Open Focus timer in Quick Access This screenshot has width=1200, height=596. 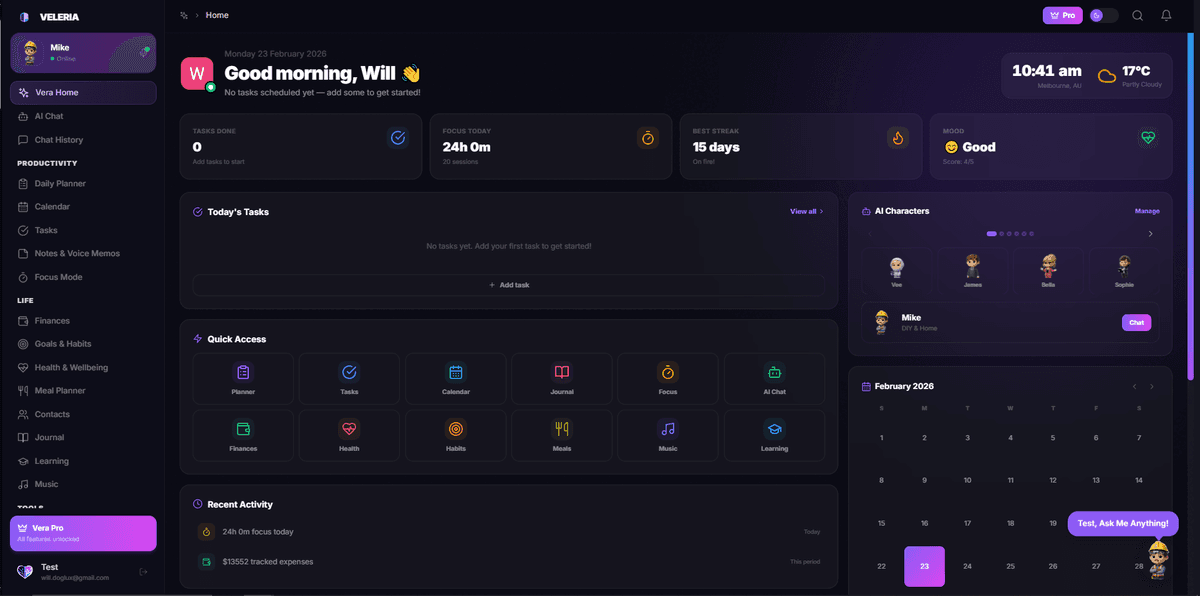point(668,379)
